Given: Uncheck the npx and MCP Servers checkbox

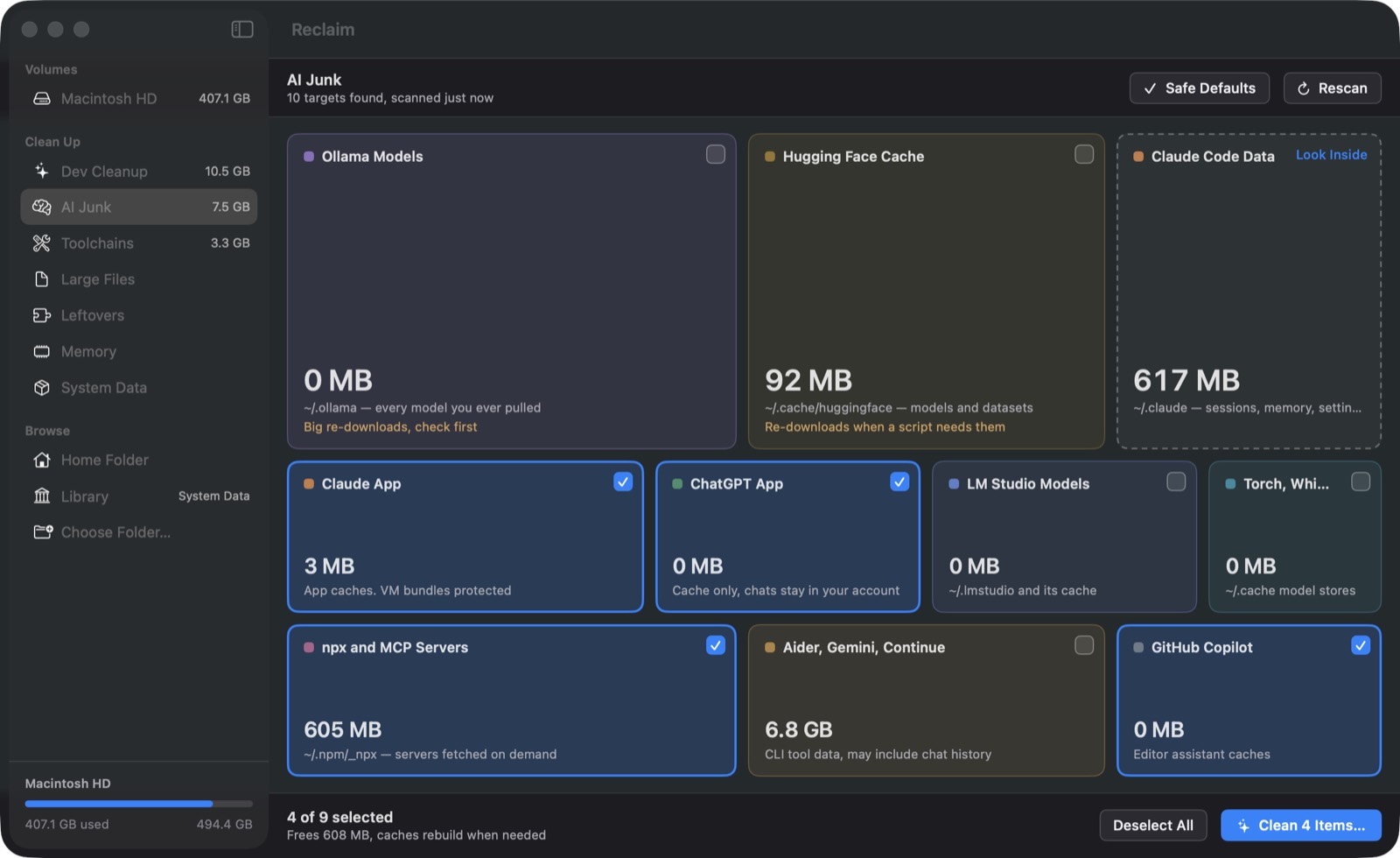Looking at the screenshot, I should pyautogui.click(x=716, y=646).
